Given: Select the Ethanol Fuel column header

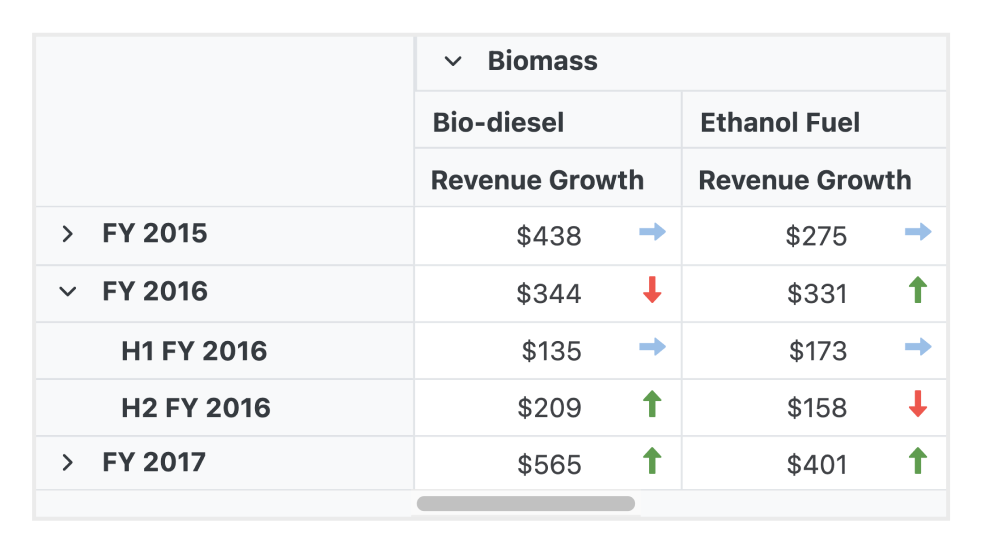Looking at the screenshot, I should (780, 123).
